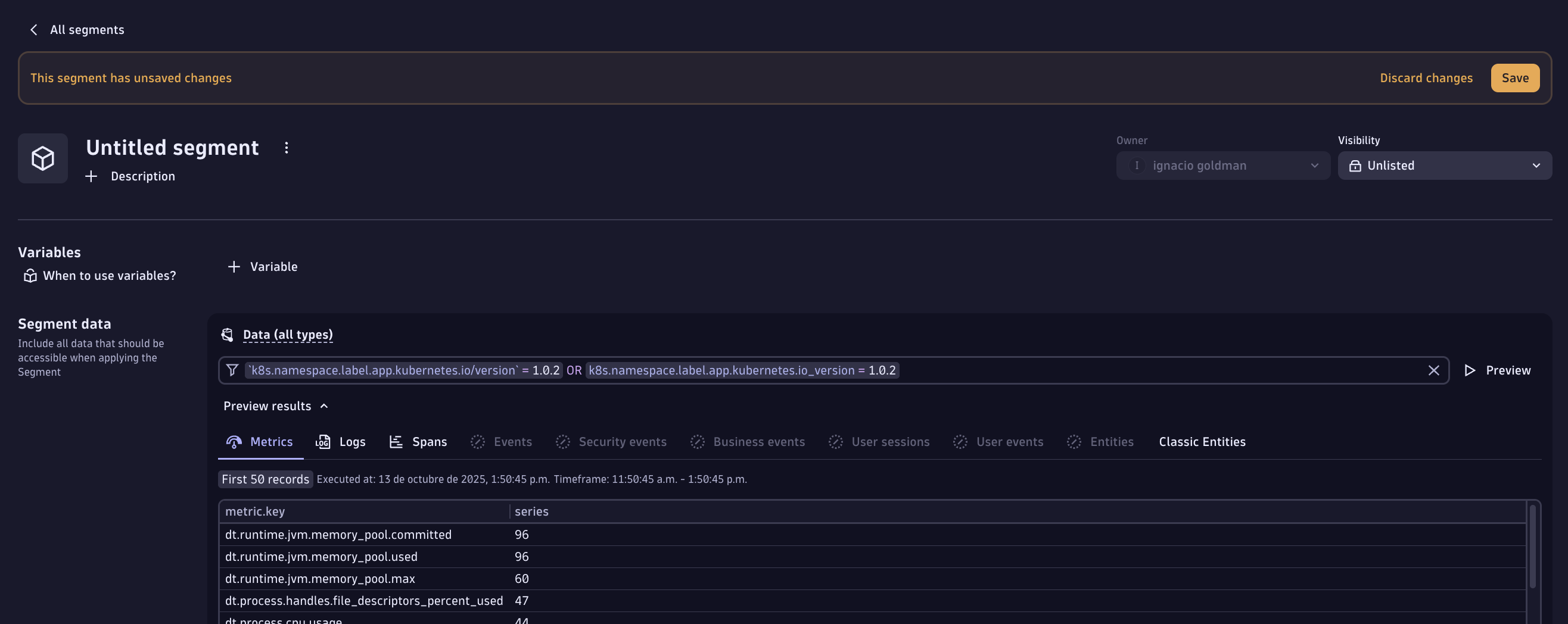Run Preview with the play icon
The width and height of the screenshot is (1568, 624).
pyautogui.click(x=1469, y=370)
